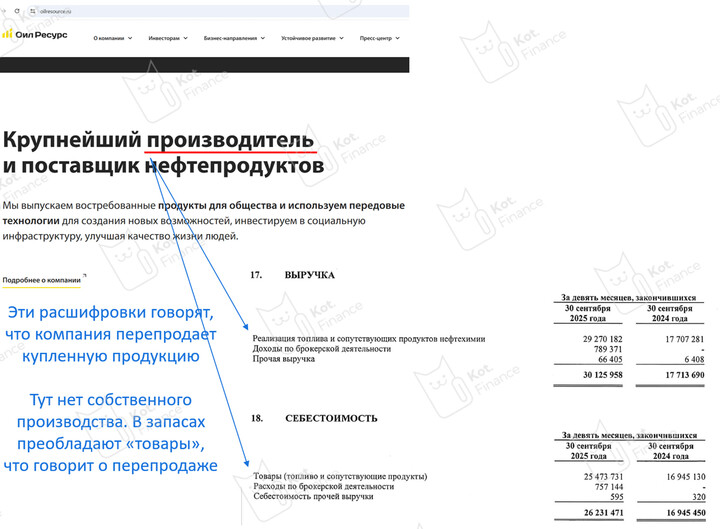Follow the Подробнее о компании link
The image size is (720, 529).
(x=41, y=281)
